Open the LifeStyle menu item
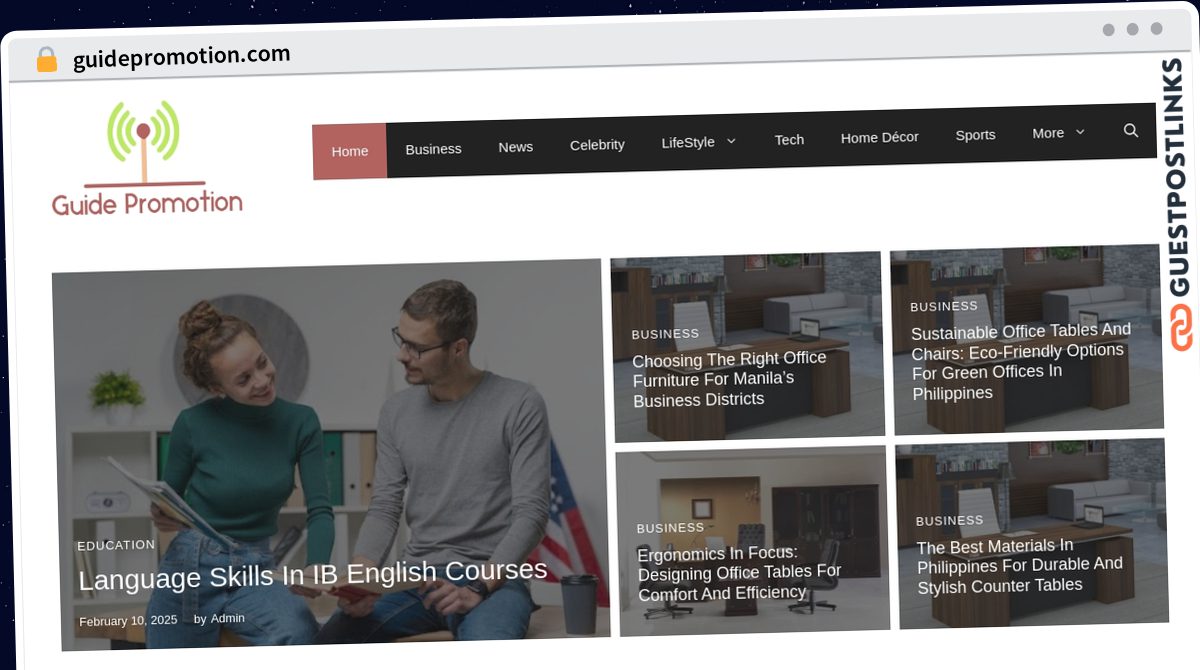 (x=688, y=142)
